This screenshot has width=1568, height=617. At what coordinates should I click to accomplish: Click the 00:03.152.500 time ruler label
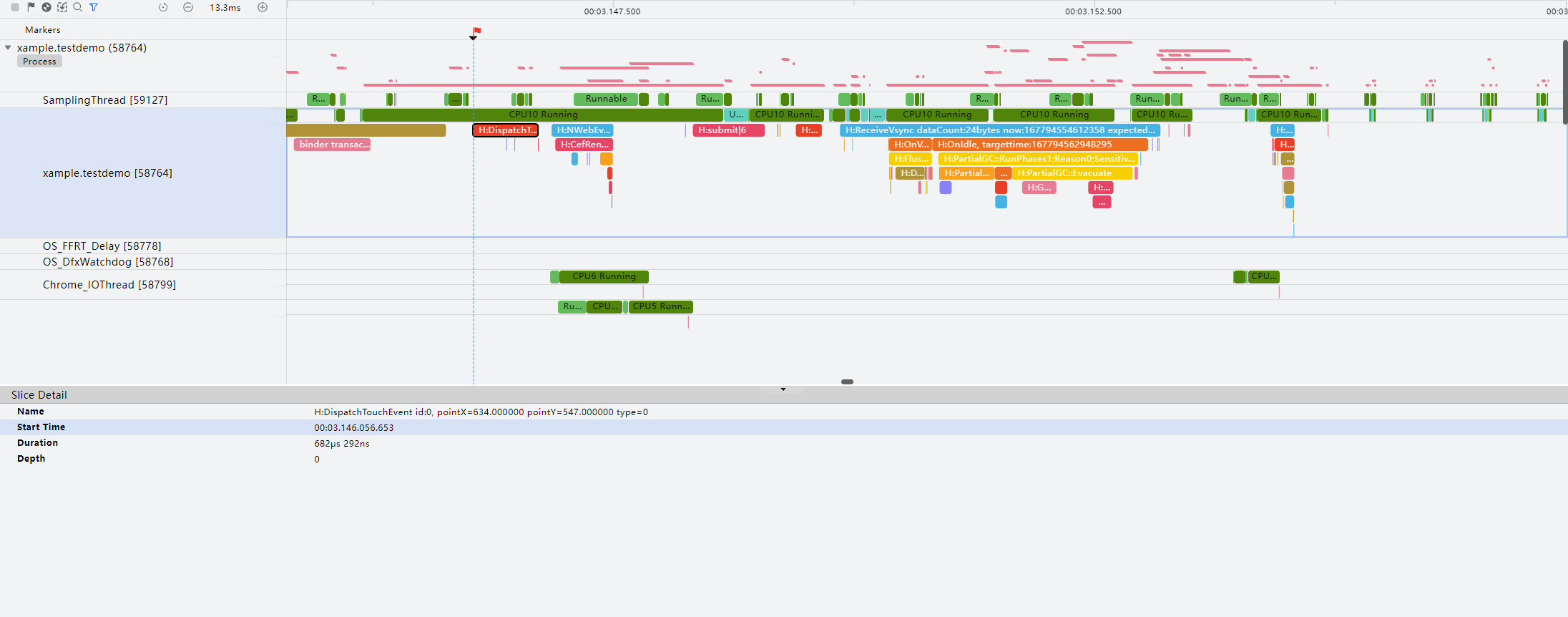(1093, 11)
